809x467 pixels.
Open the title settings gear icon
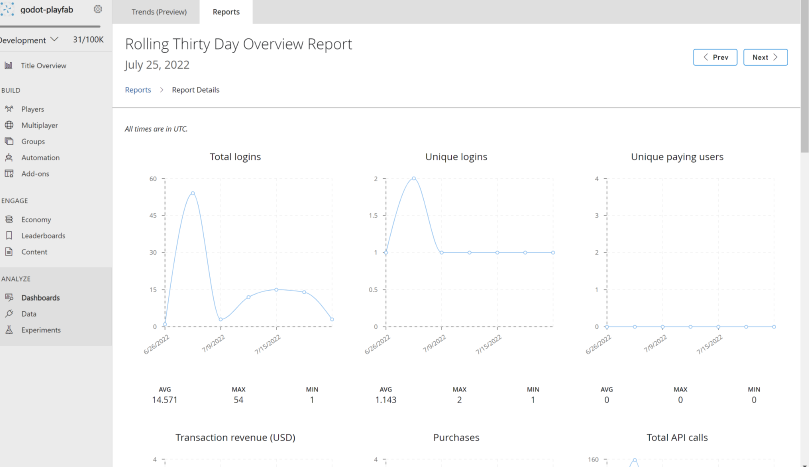[x=98, y=9]
